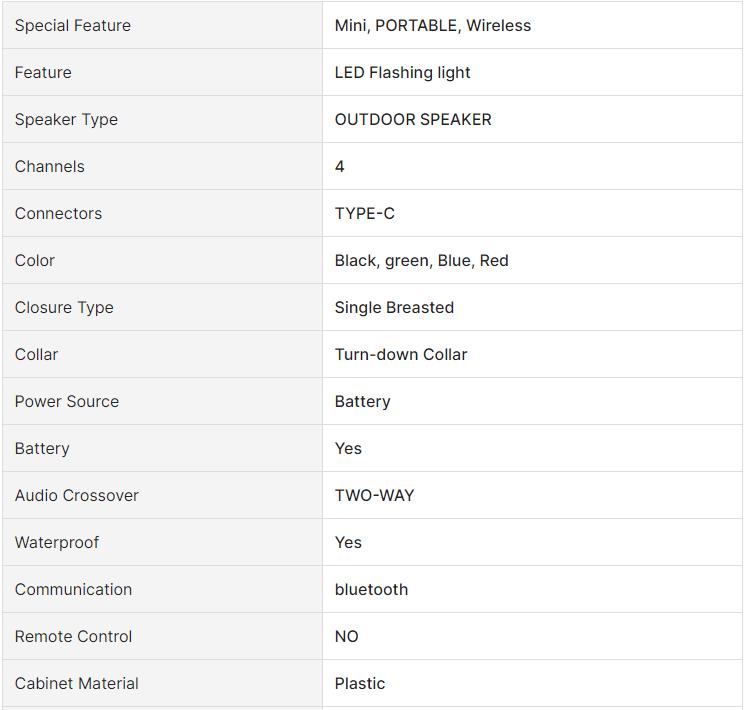744x710 pixels.
Task: Click the 'TWO-WAY' audio crossover value
Action: [374, 495]
